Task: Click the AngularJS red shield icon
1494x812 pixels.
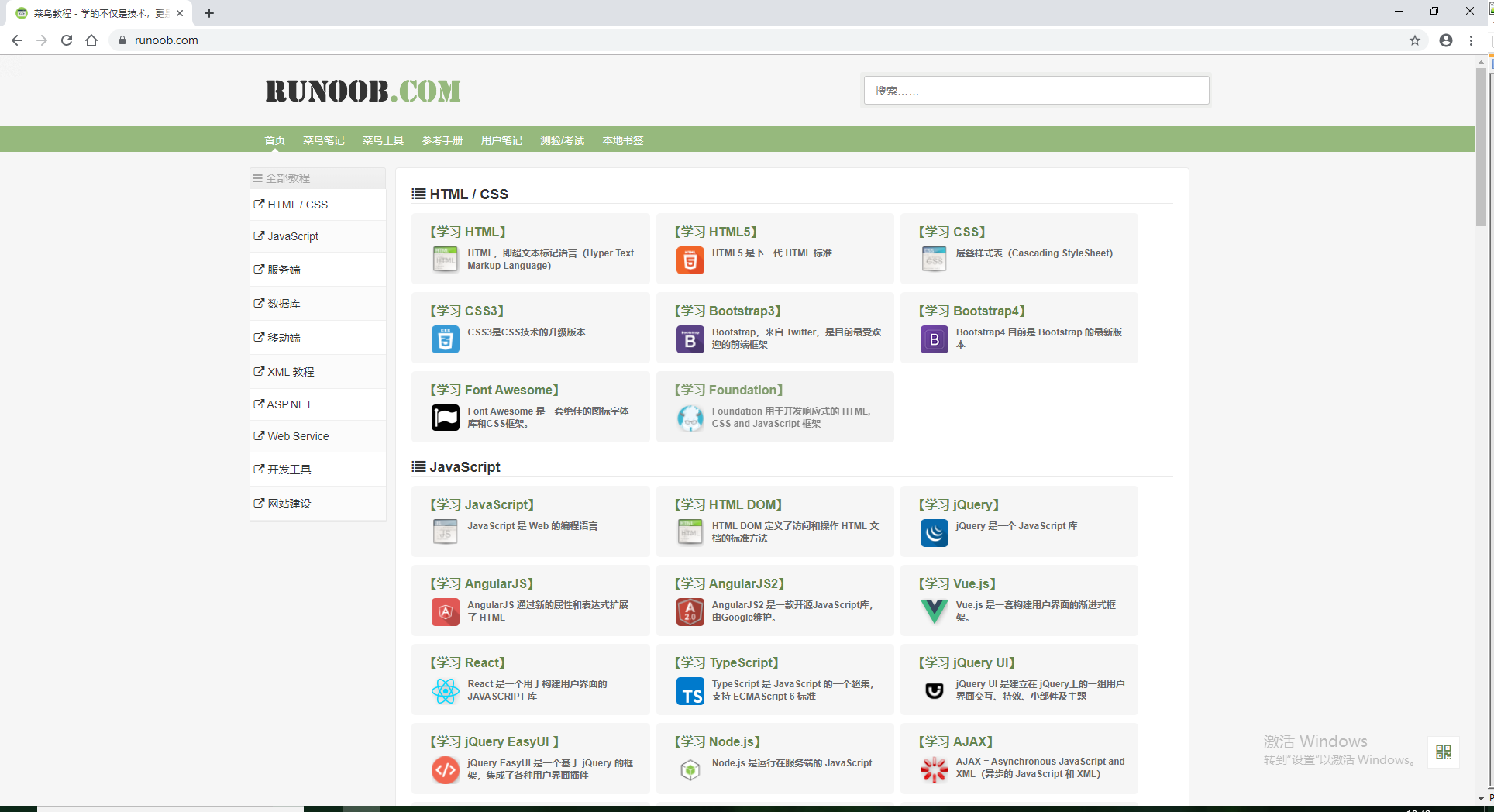Action: 445,611
